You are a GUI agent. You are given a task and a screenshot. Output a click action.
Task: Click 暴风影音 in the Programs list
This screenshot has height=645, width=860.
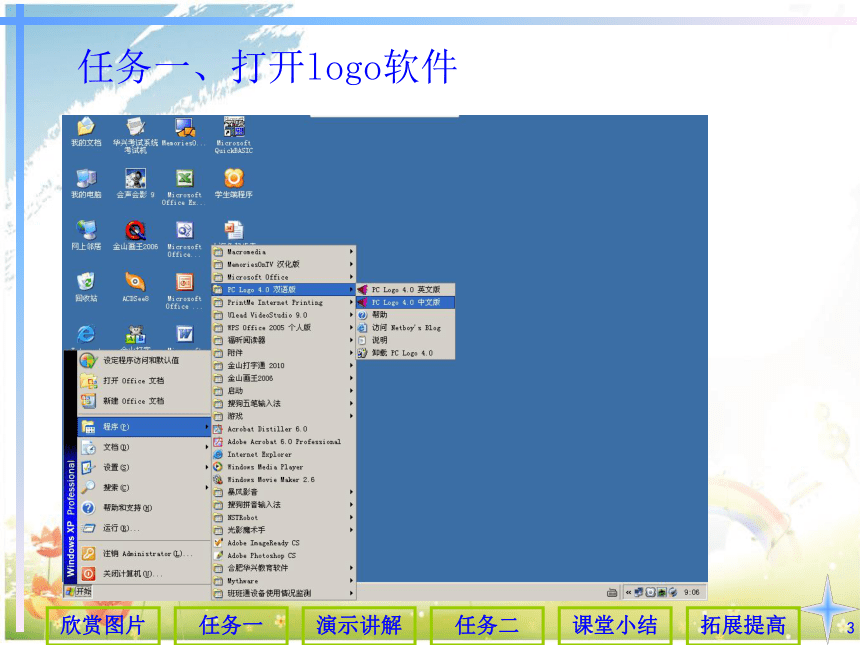(284, 492)
